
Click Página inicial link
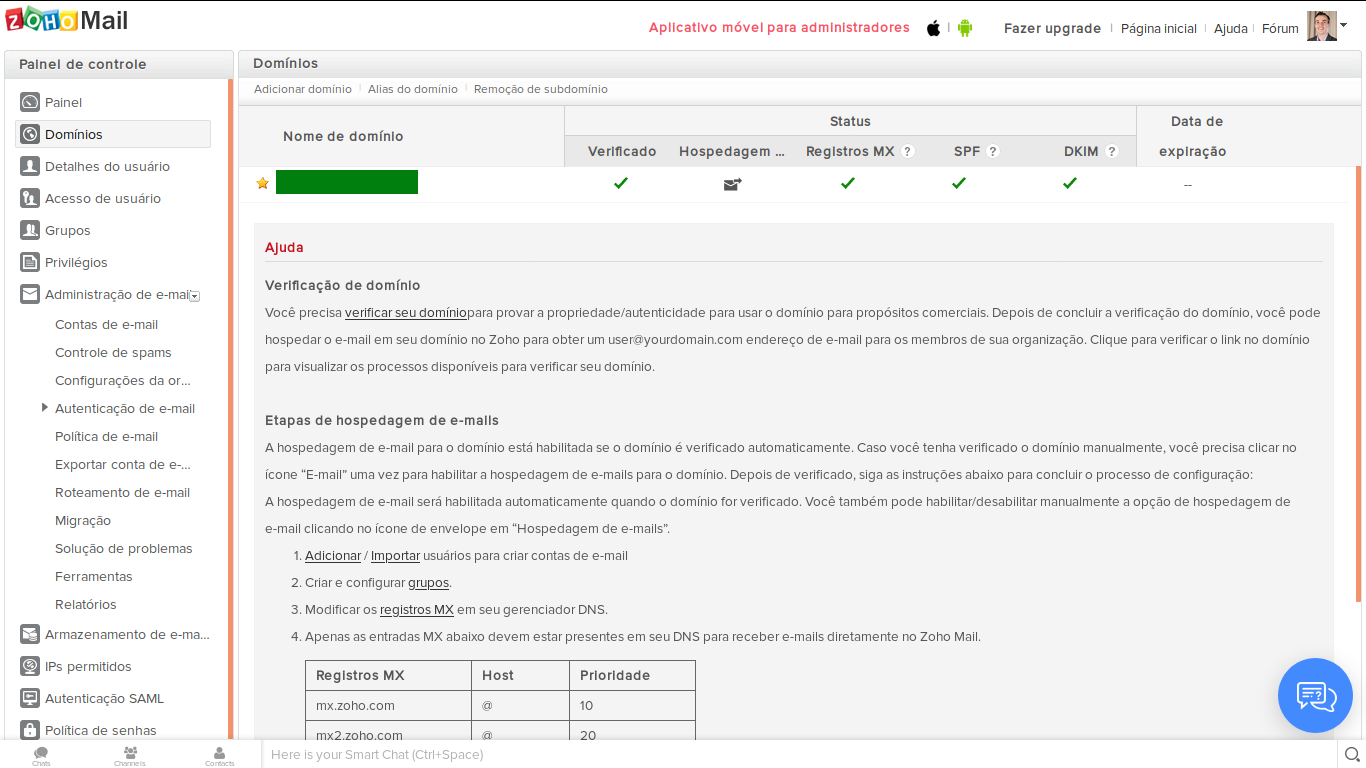1159,28
